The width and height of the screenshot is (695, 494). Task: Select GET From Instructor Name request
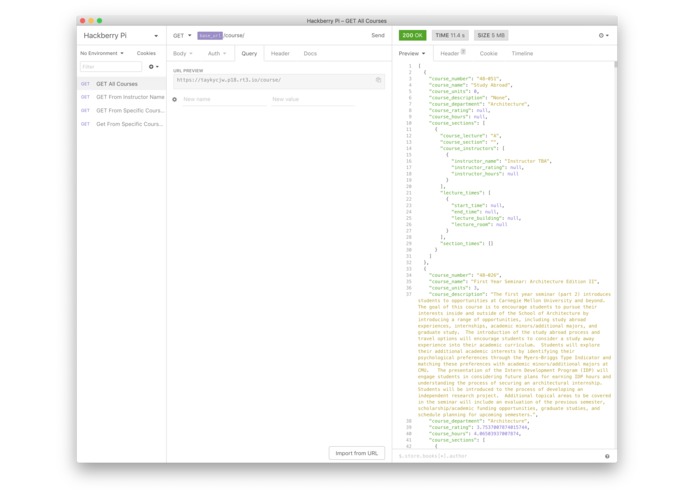pyautogui.click(x=121, y=97)
